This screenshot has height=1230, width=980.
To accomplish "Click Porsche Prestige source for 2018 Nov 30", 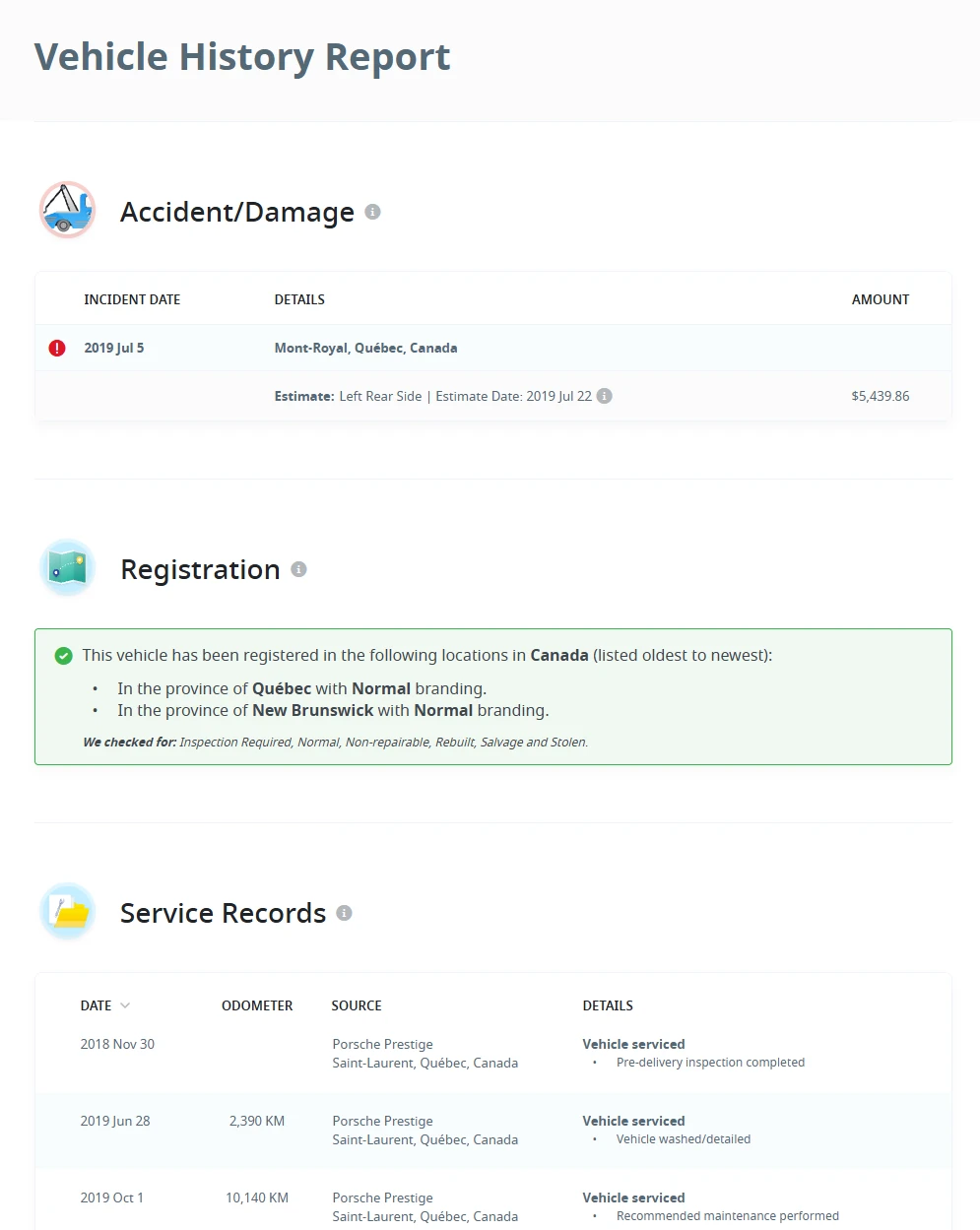I will tap(382, 1044).
